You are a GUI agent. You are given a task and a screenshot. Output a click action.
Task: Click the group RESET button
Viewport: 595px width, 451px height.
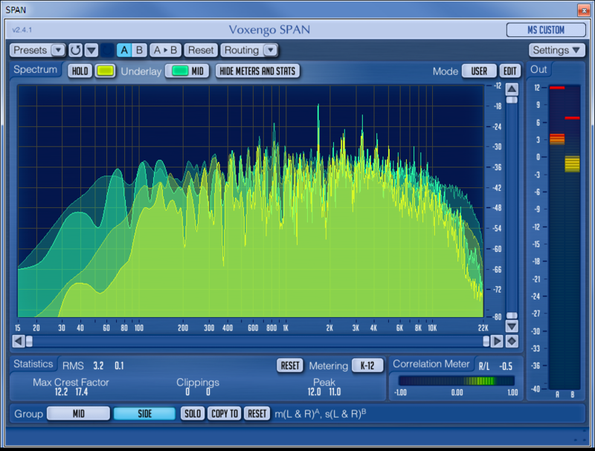(257, 413)
